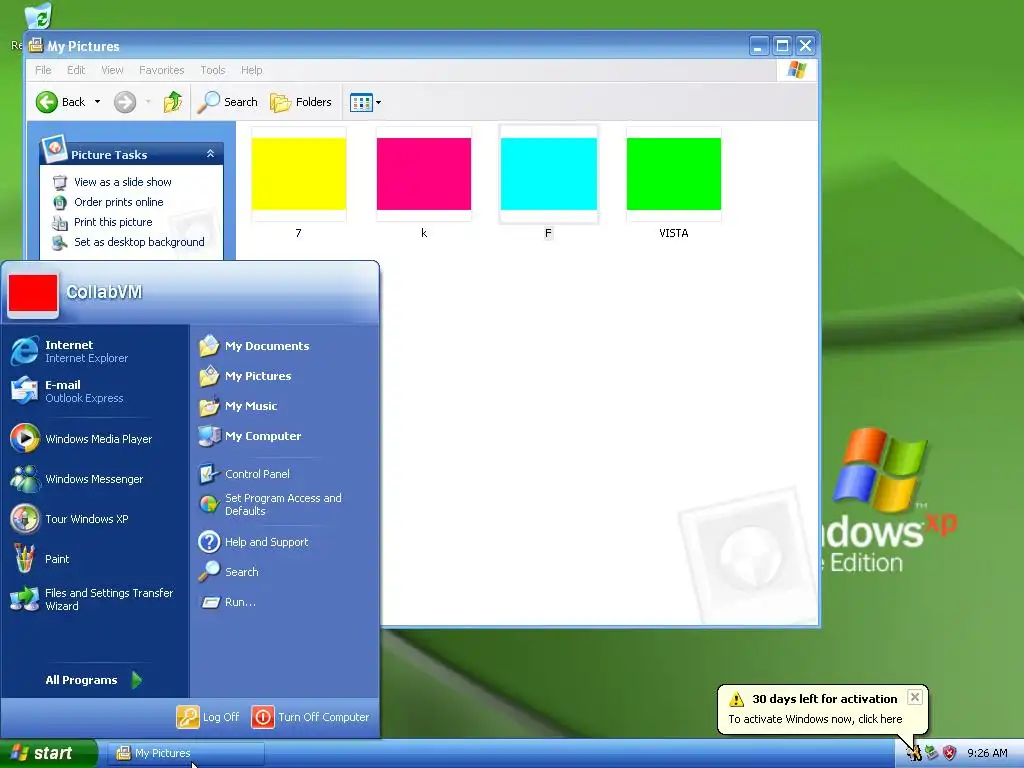Click the grayed Forward arrow button
This screenshot has width=1024, height=768.
coord(125,102)
